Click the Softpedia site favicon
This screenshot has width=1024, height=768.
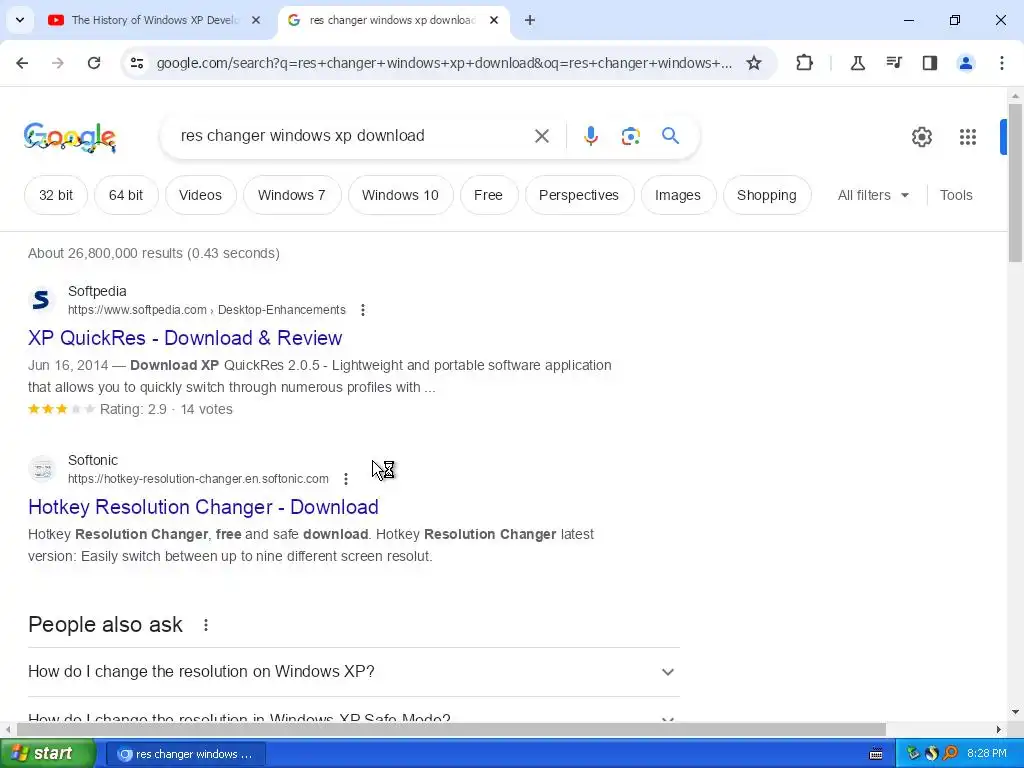tap(42, 300)
